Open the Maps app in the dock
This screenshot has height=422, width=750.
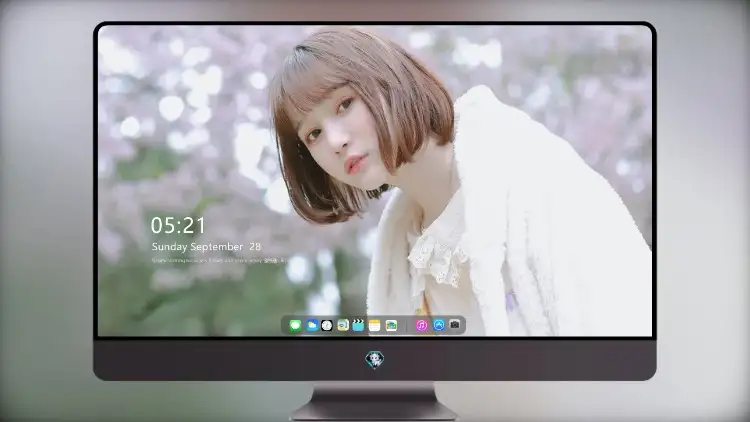342,325
